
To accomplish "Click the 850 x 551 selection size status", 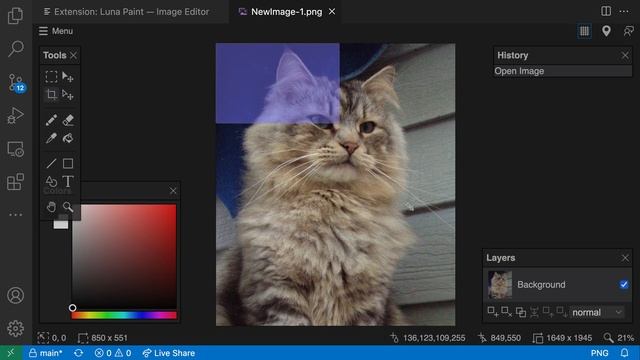I will (x=103, y=338).
